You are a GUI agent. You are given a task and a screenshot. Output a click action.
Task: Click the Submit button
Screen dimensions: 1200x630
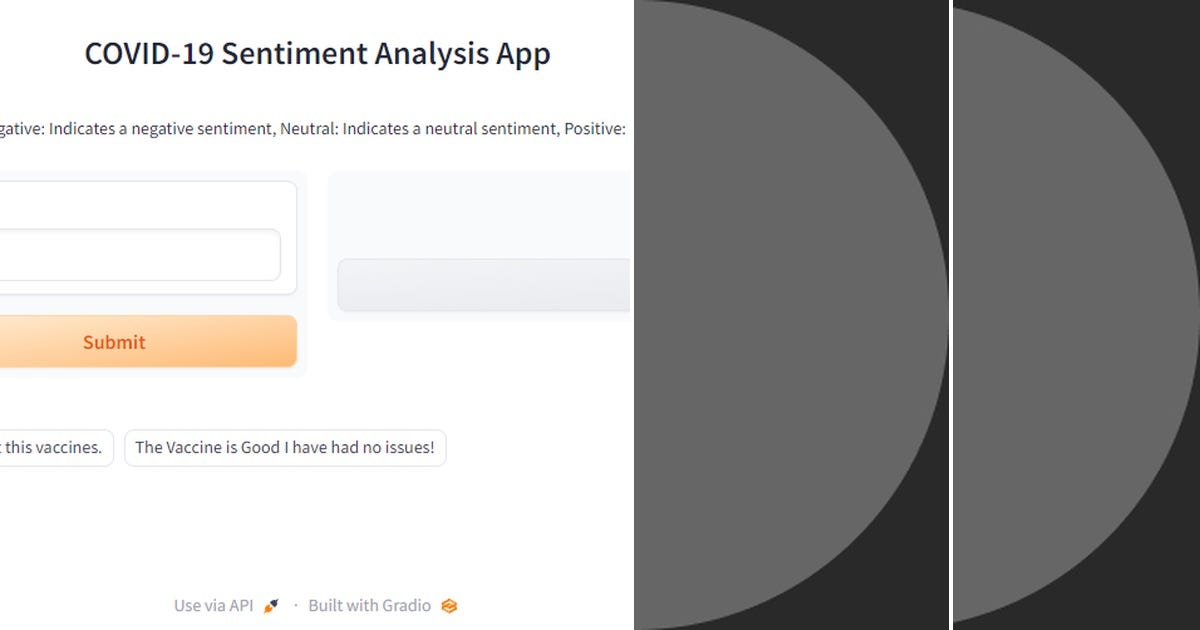[113, 341]
